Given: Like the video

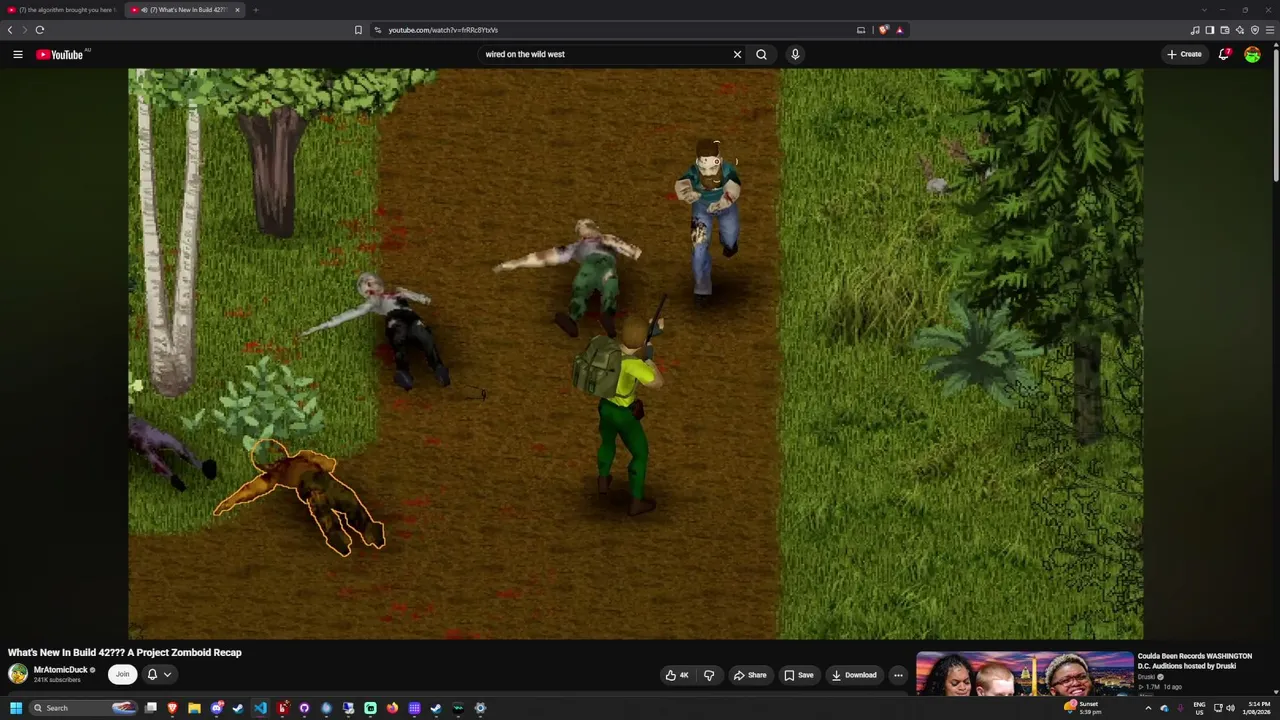Looking at the screenshot, I should 678,675.
